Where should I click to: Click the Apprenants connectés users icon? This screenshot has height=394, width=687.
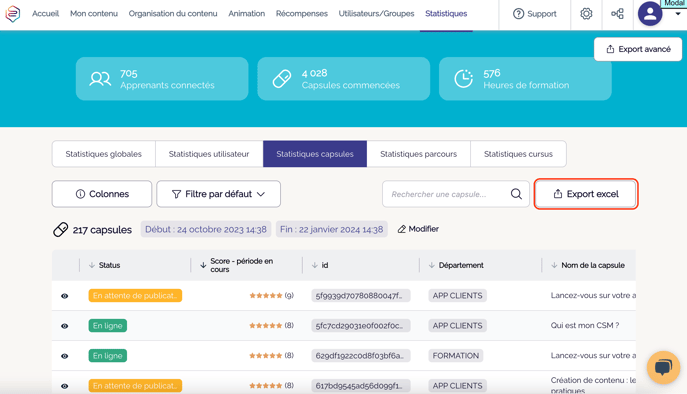100,79
